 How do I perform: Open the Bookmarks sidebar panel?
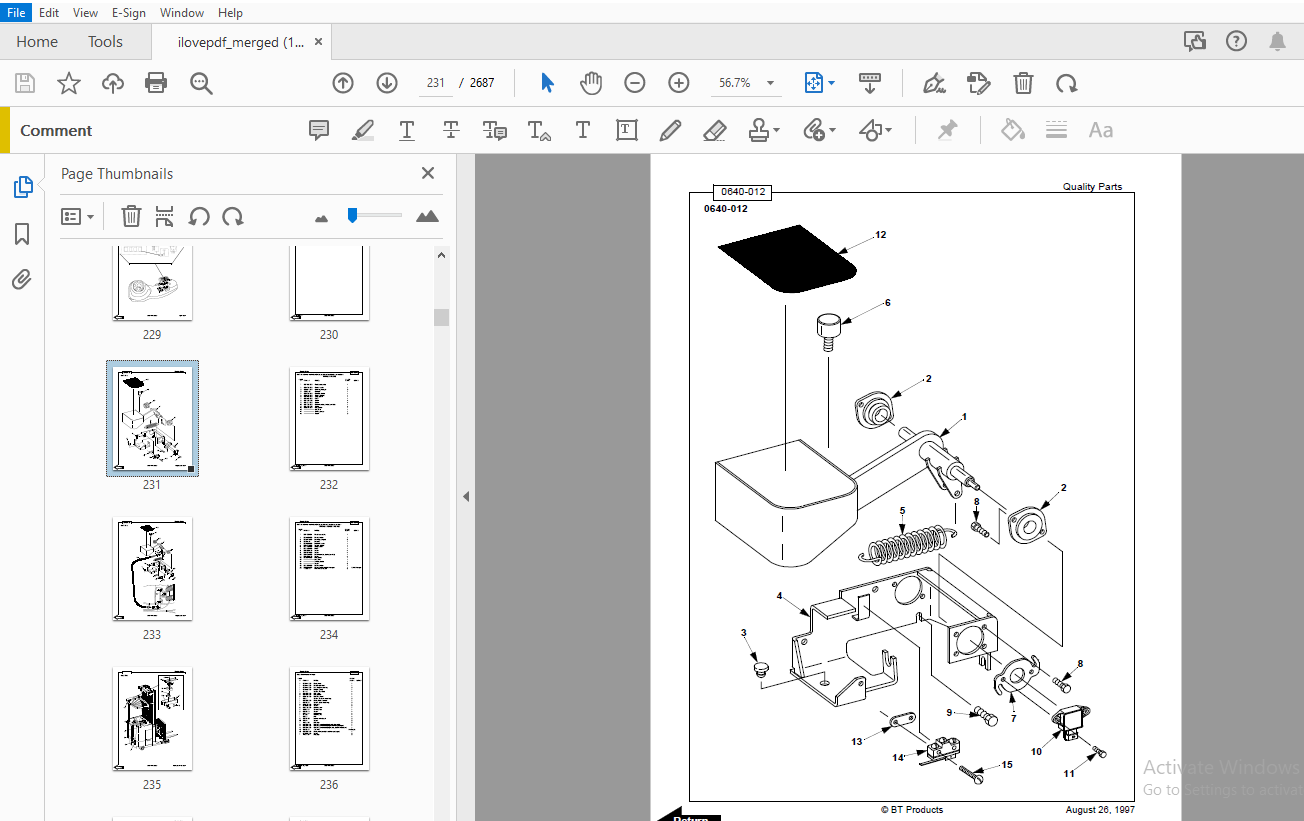22,234
